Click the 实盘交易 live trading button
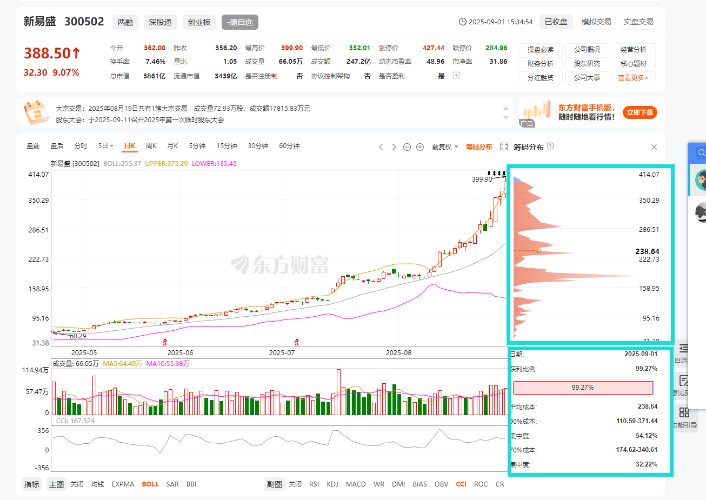The image size is (706, 500). (638, 22)
